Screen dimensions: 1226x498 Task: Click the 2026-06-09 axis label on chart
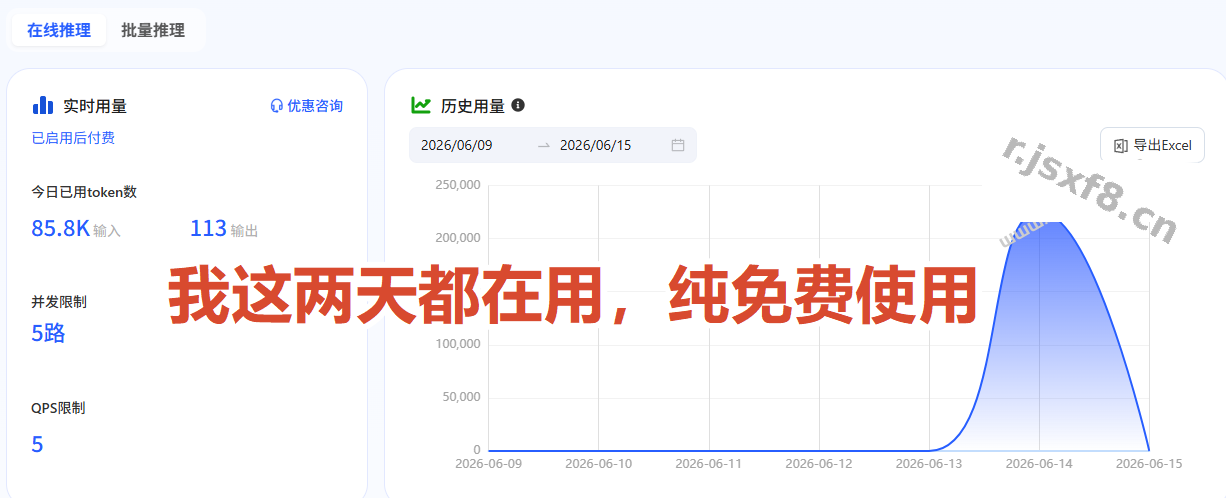click(488, 464)
